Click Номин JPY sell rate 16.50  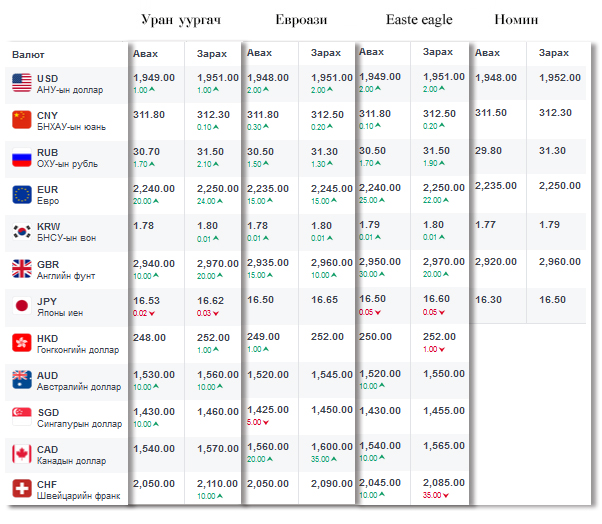pyautogui.click(x=553, y=299)
